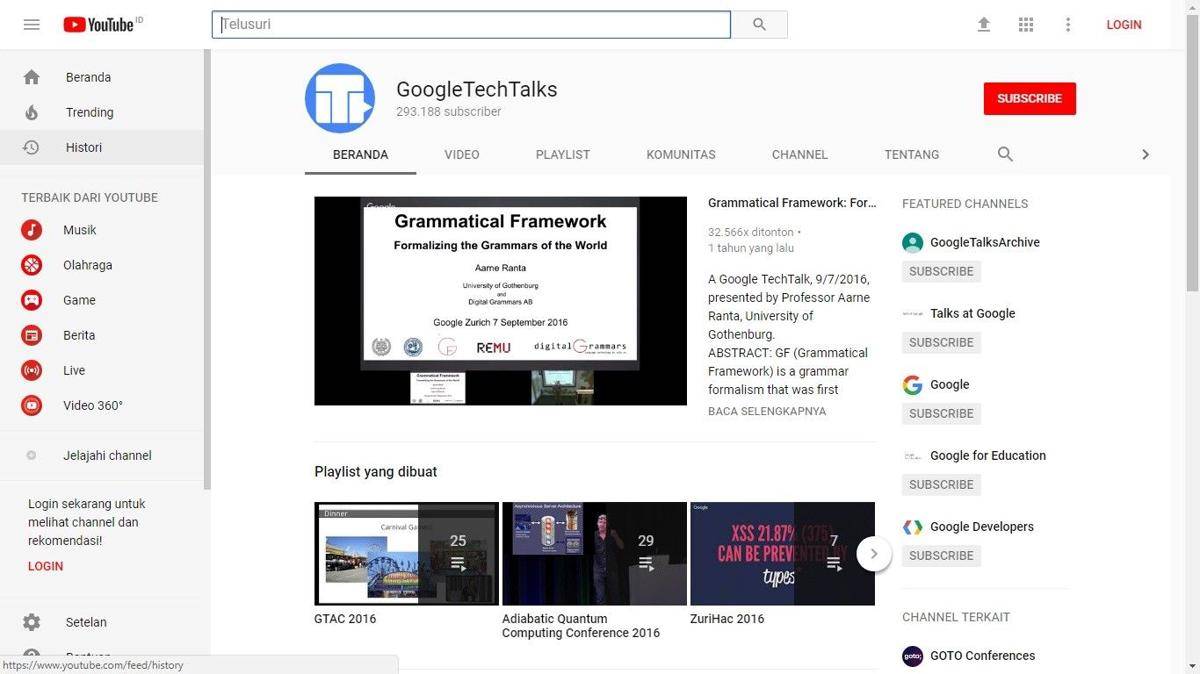The image size is (1200, 674).
Task: Open ZuriHac 2016 title link
Action: [727, 619]
